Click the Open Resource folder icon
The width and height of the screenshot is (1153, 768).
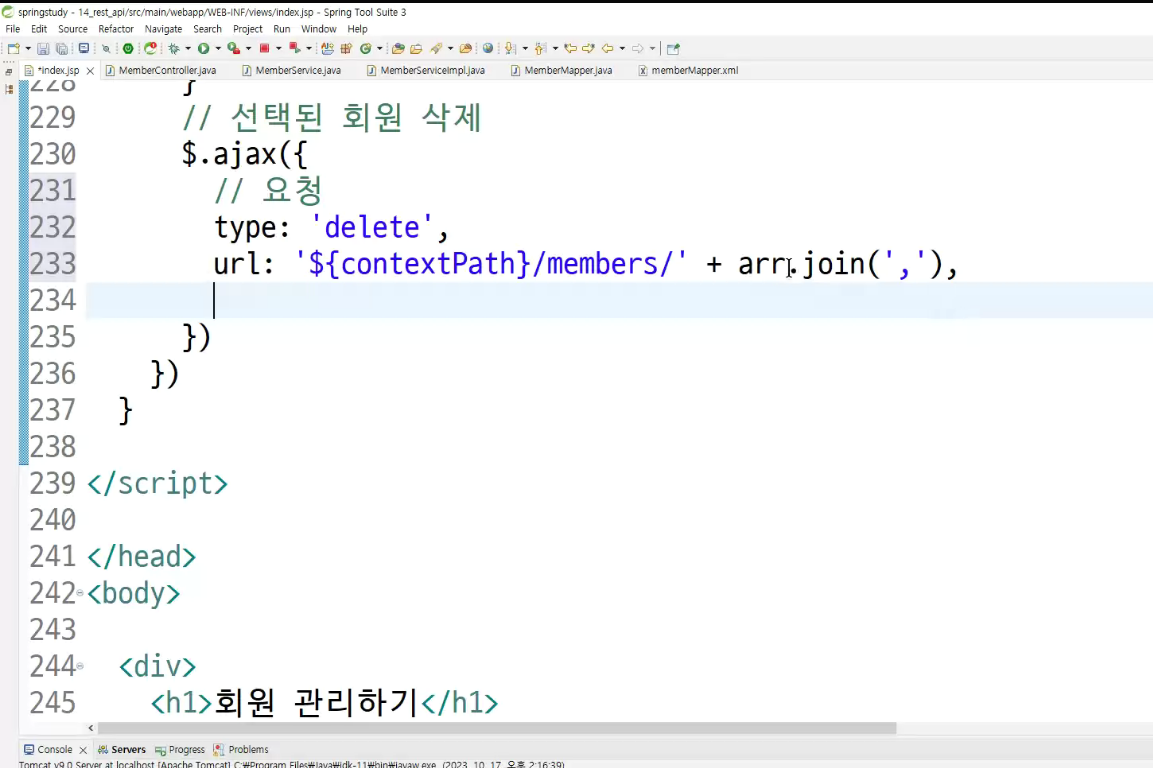pyautogui.click(x=465, y=49)
